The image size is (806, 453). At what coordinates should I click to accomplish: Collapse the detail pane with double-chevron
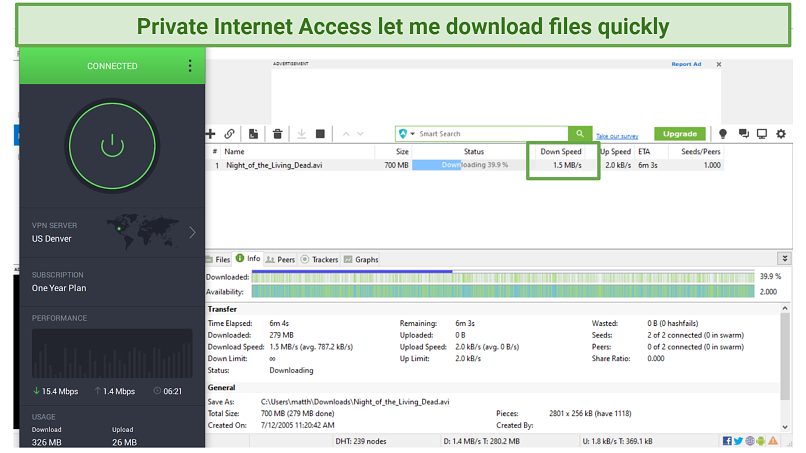(x=784, y=258)
